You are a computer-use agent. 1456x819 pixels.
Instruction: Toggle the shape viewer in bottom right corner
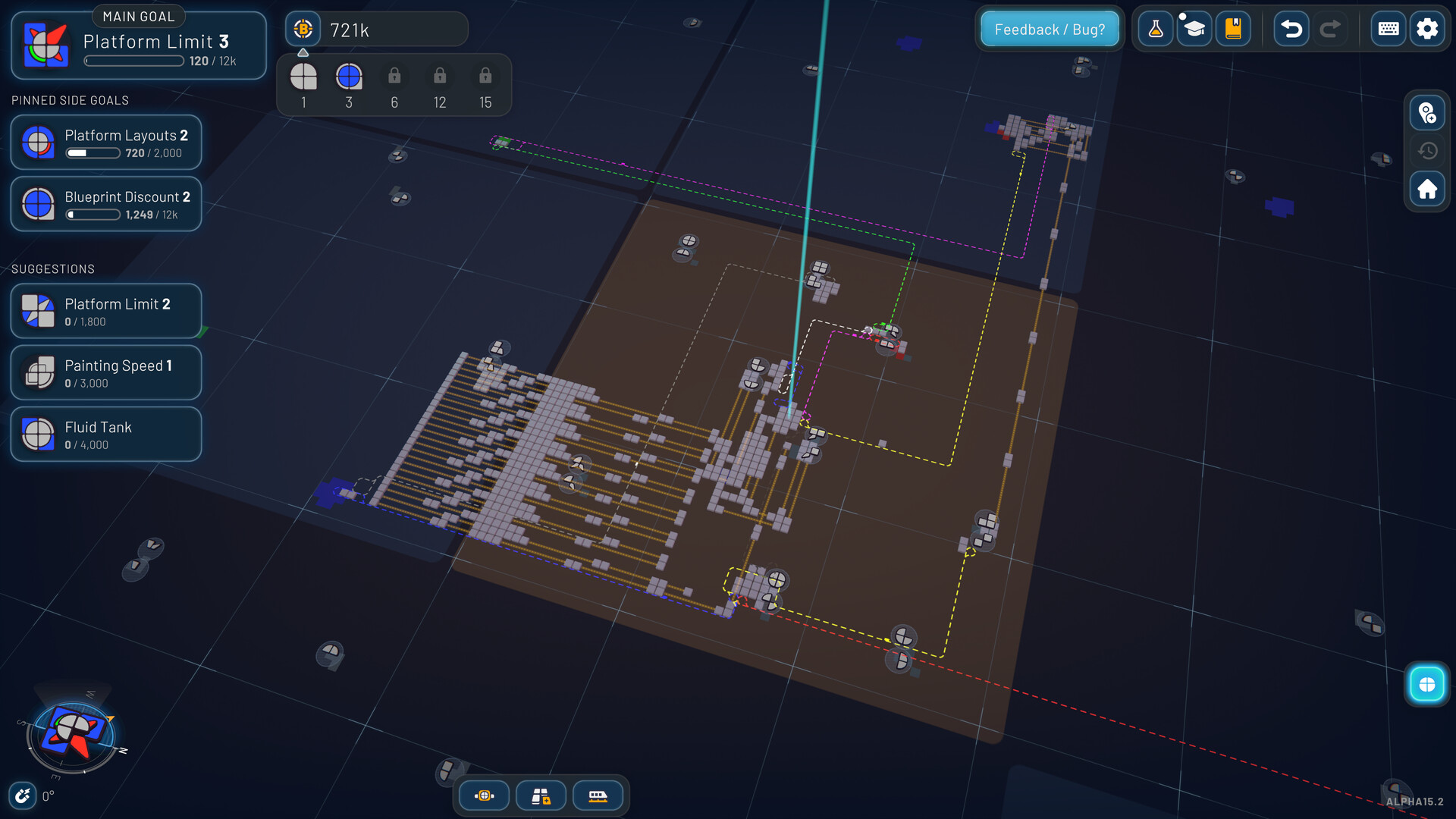(1427, 684)
